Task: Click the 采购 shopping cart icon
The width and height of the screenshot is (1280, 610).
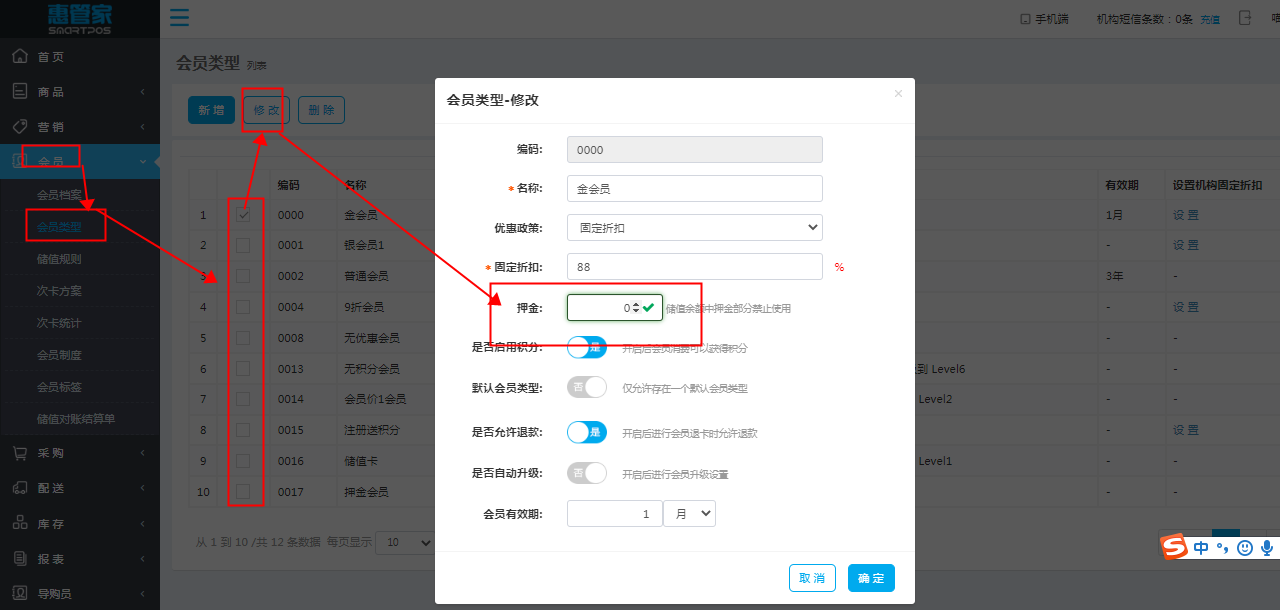Action: click(20, 453)
